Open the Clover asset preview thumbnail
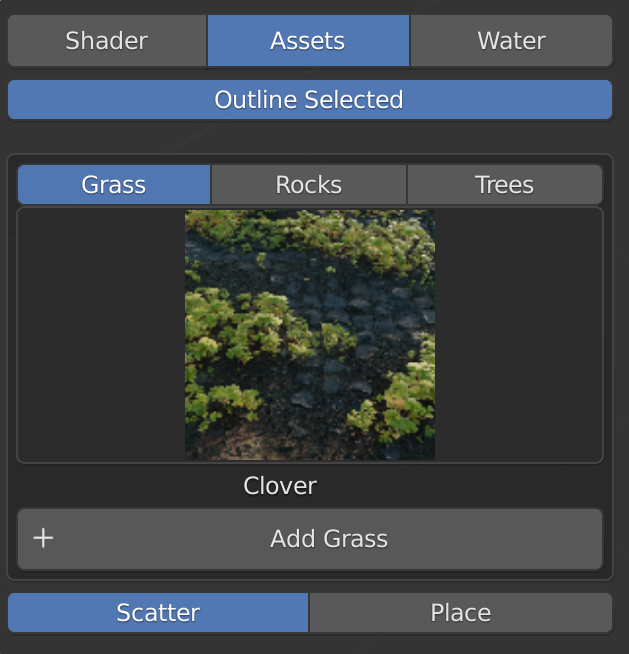 (310, 335)
